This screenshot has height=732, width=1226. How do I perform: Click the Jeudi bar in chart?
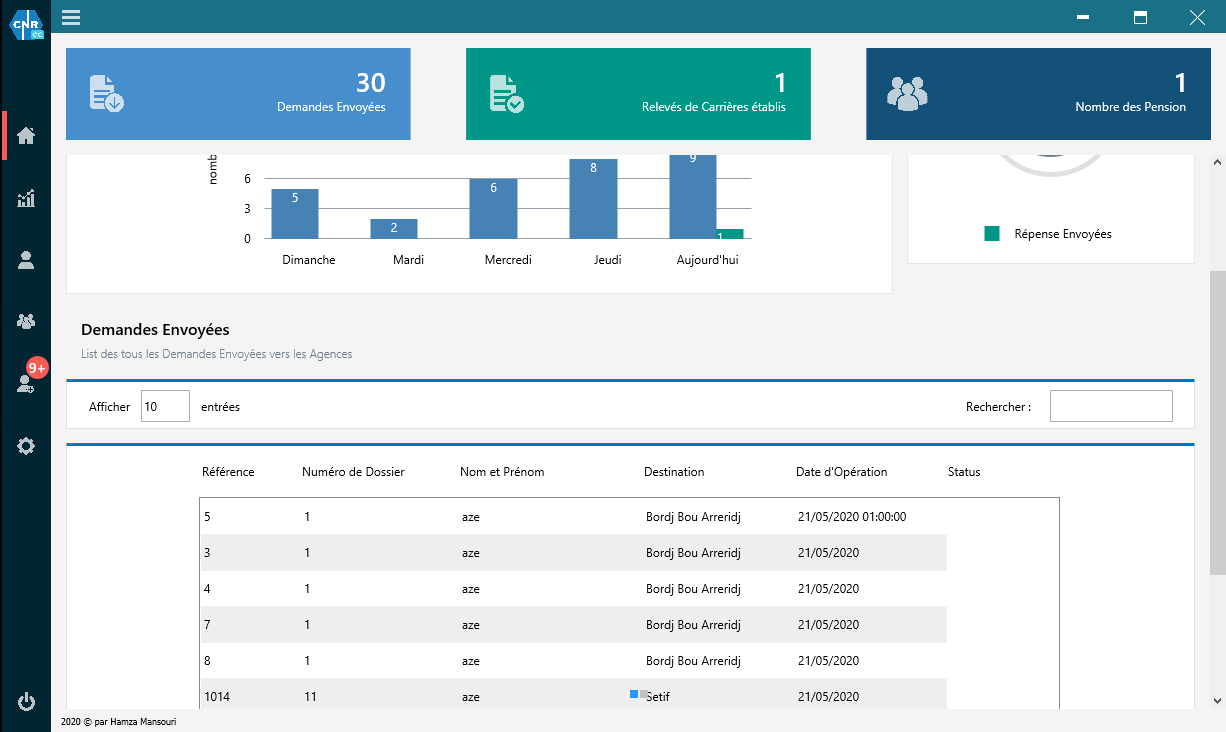click(x=593, y=198)
